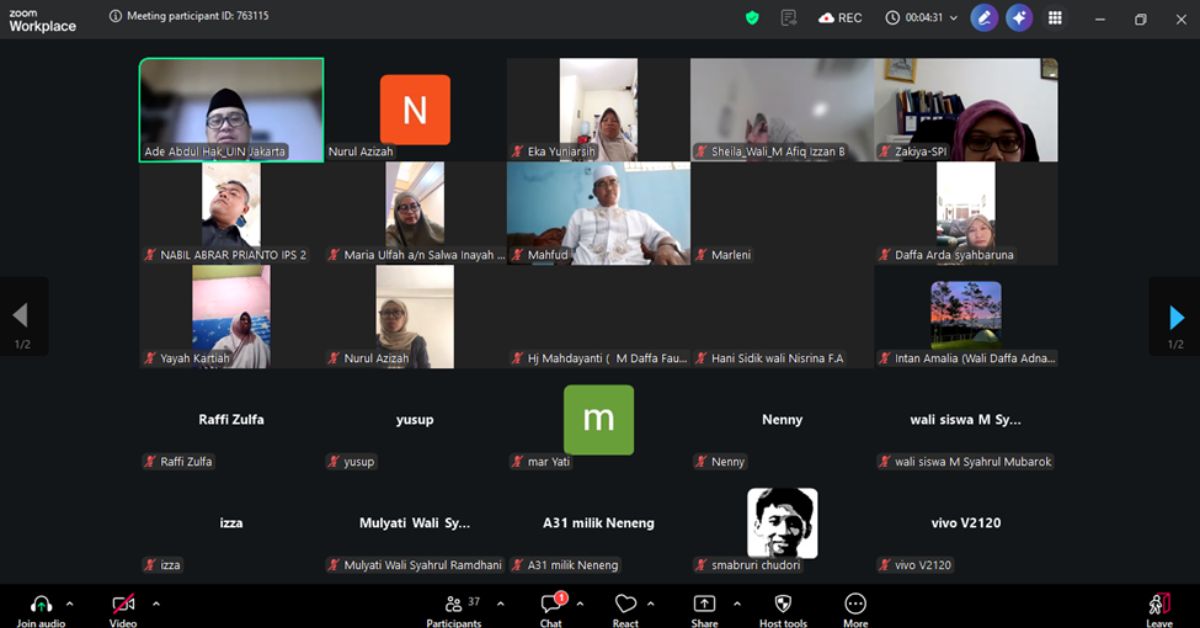The height and width of the screenshot is (628, 1200).
Task: Click Join audio headphone button
Action: tap(41, 606)
